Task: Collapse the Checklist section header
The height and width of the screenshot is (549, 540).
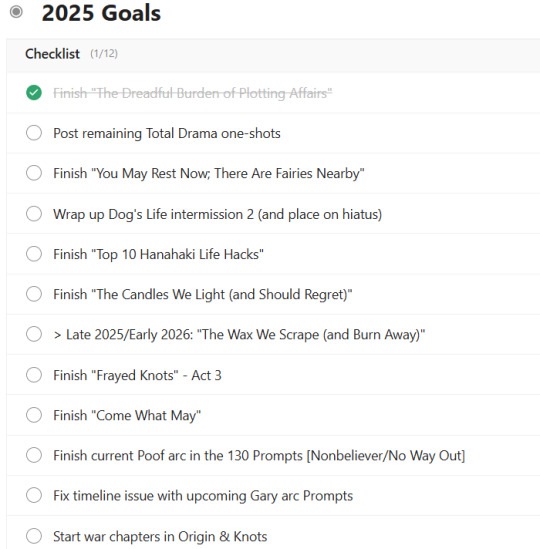Action: [273, 54]
